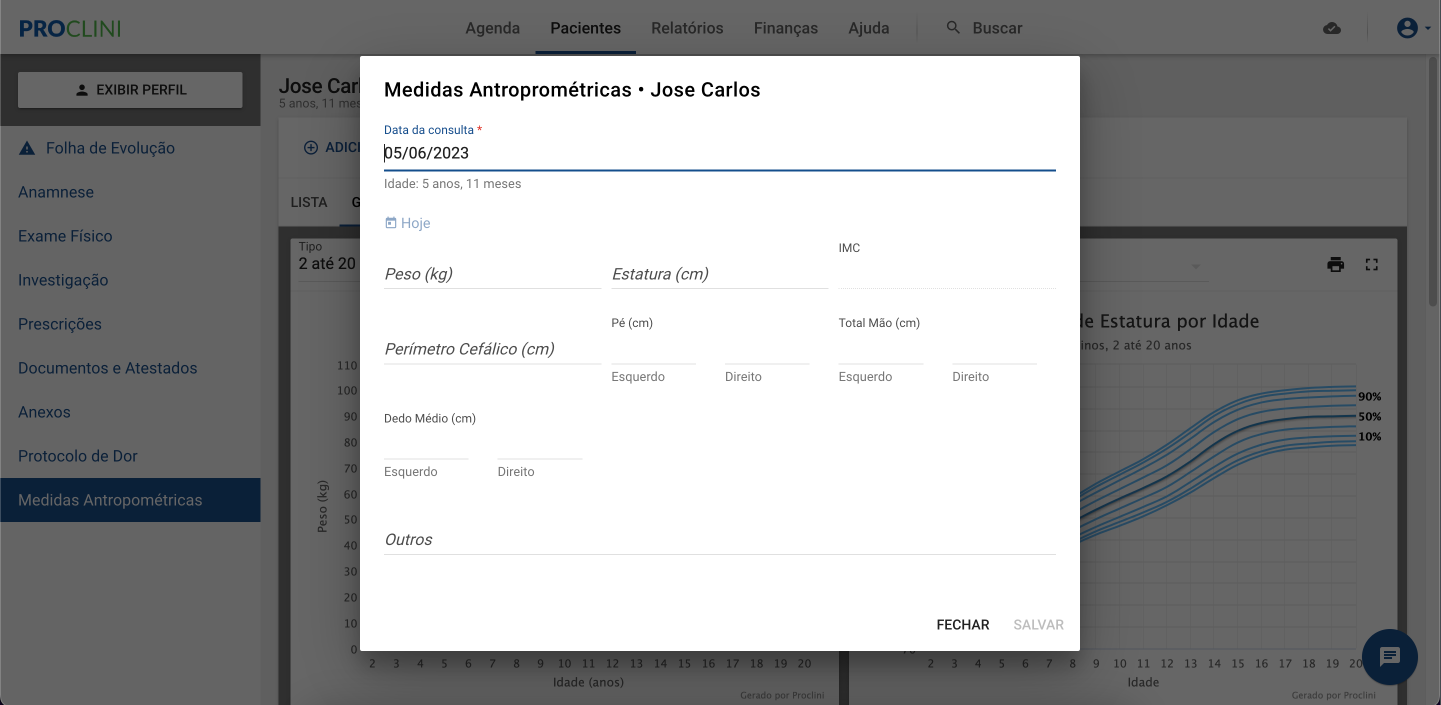
Task: Click the Data da consulta field
Action: 719,153
